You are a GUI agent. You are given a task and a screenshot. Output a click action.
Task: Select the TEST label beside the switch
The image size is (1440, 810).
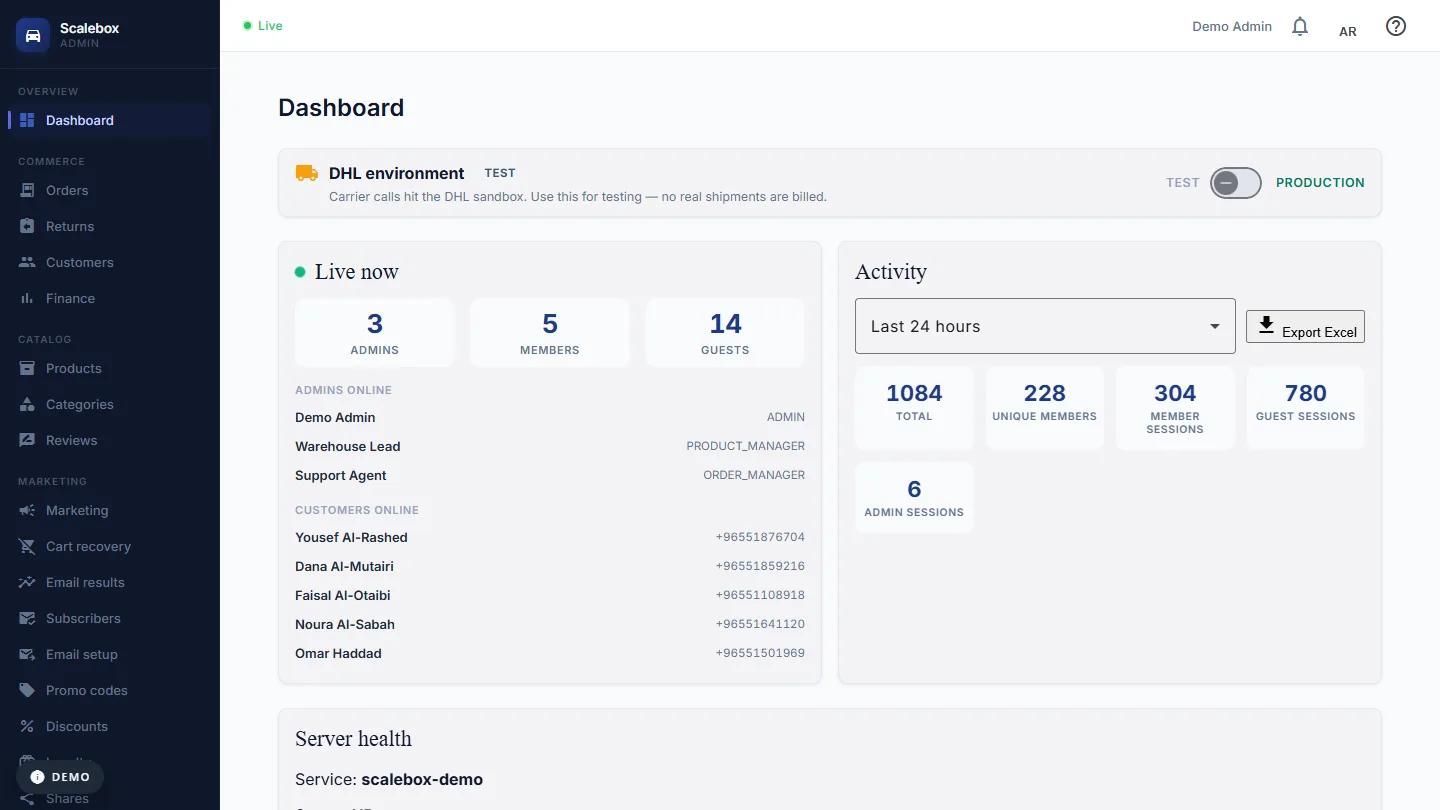point(1182,183)
